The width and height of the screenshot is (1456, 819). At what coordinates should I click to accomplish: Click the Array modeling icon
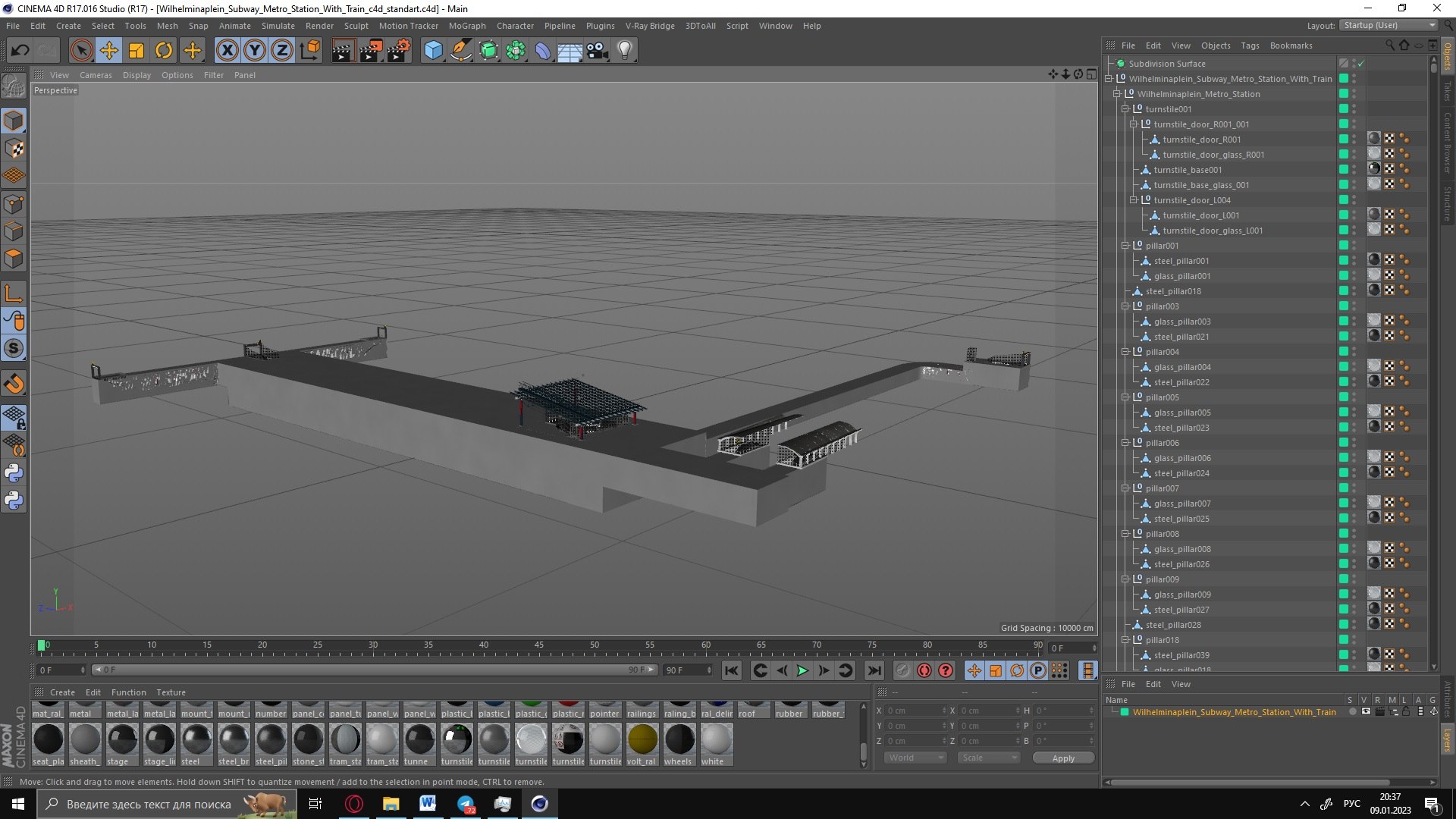(516, 51)
